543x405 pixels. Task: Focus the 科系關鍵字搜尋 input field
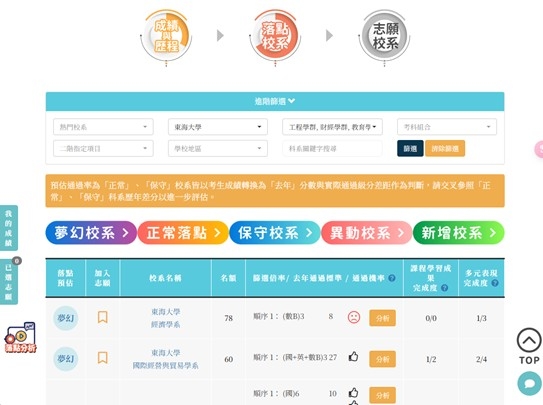click(332, 148)
